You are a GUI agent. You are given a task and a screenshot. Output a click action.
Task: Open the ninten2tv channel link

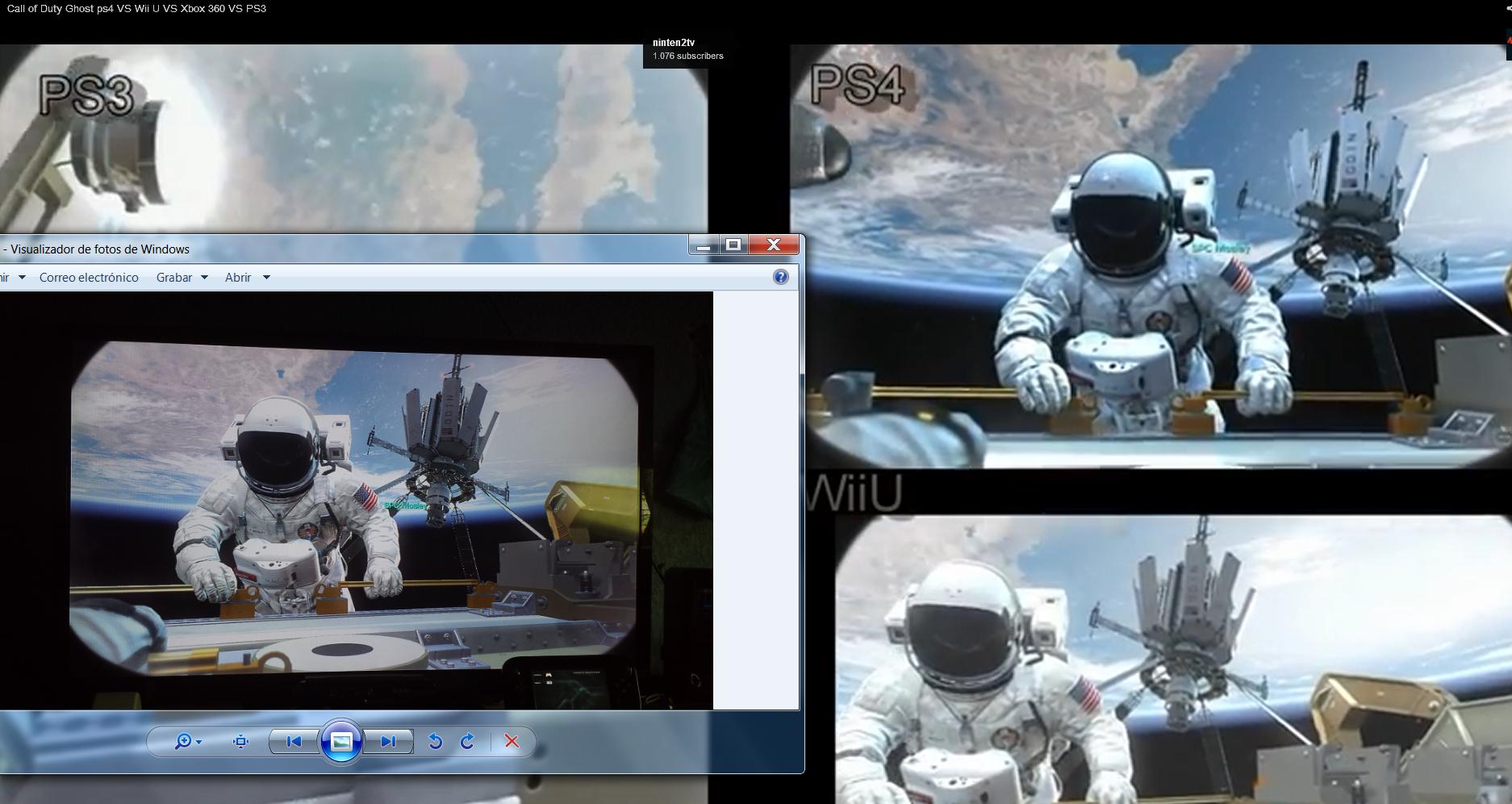coord(674,43)
